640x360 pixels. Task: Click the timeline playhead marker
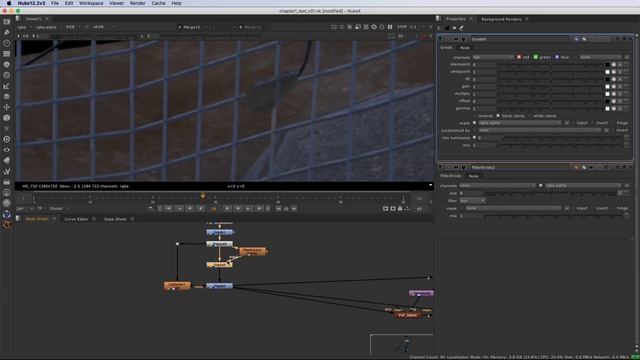(202, 196)
